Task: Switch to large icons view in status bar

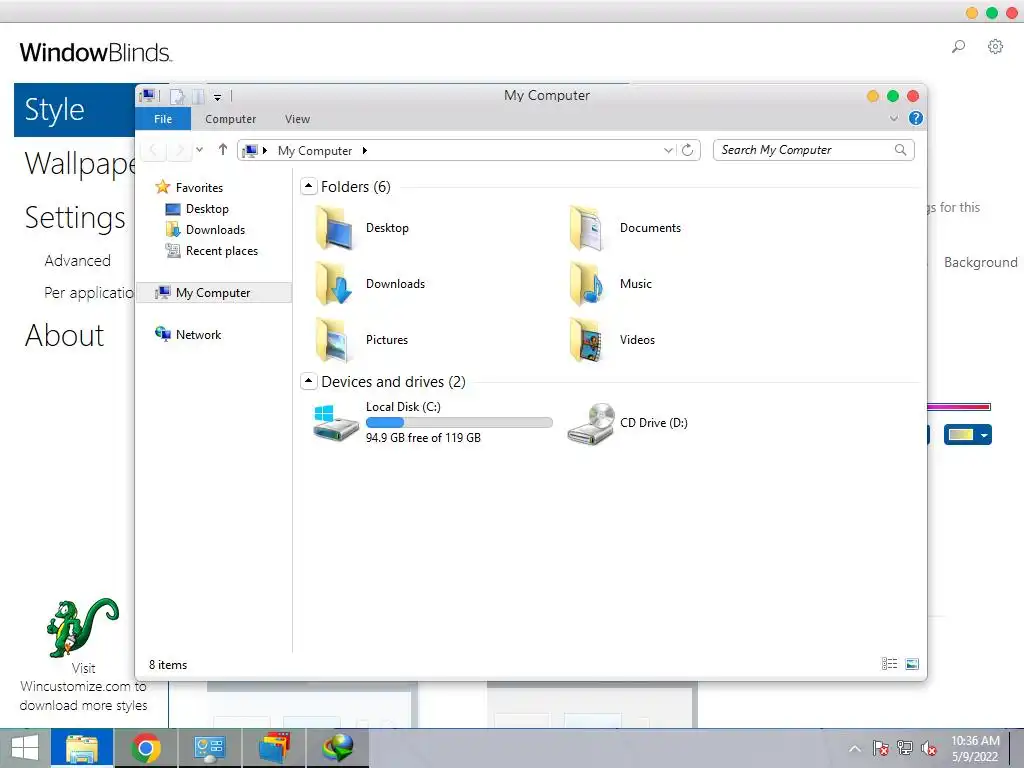Action: (x=912, y=664)
